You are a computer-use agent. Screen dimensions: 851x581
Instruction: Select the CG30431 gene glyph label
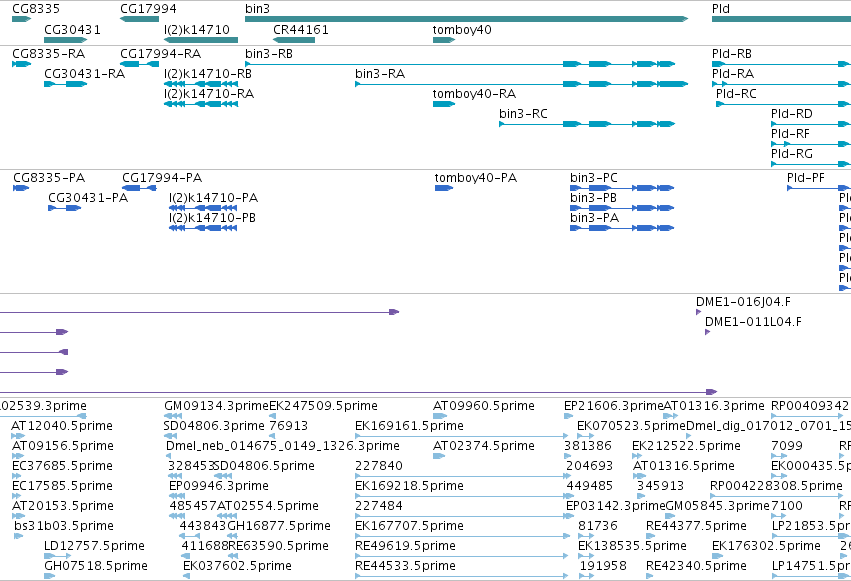[72, 29]
